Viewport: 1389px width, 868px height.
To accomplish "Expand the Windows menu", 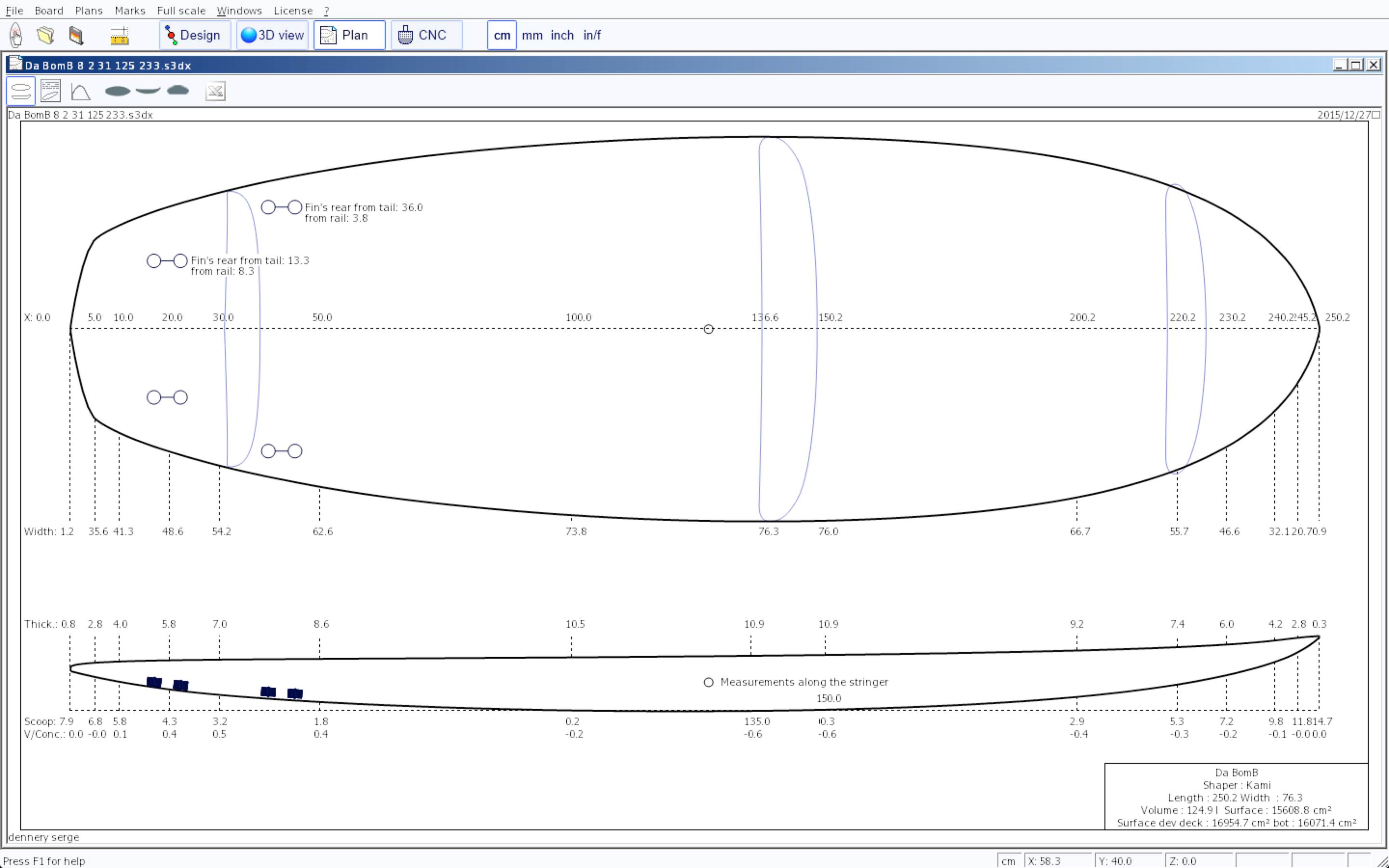I will 239,10.
